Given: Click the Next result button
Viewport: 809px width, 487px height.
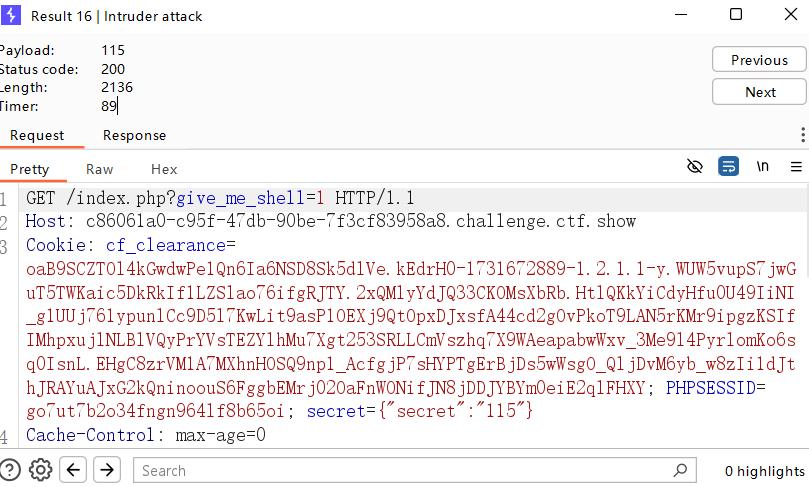Looking at the screenshot, I should point(759,92).
